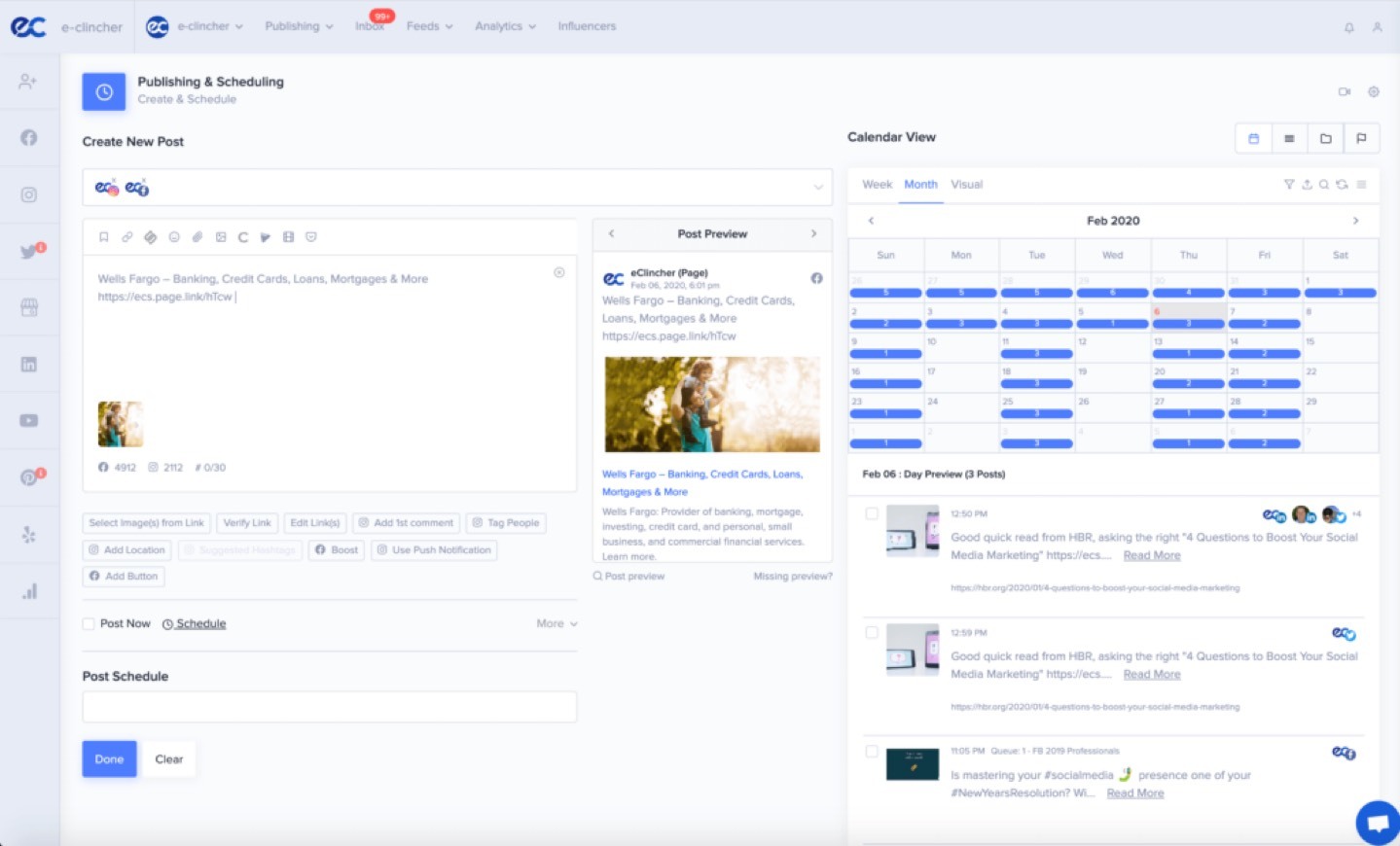
Task: Search the calendar with the magnifier icon
Action: pyautogui.click(x=1324, y=185)
